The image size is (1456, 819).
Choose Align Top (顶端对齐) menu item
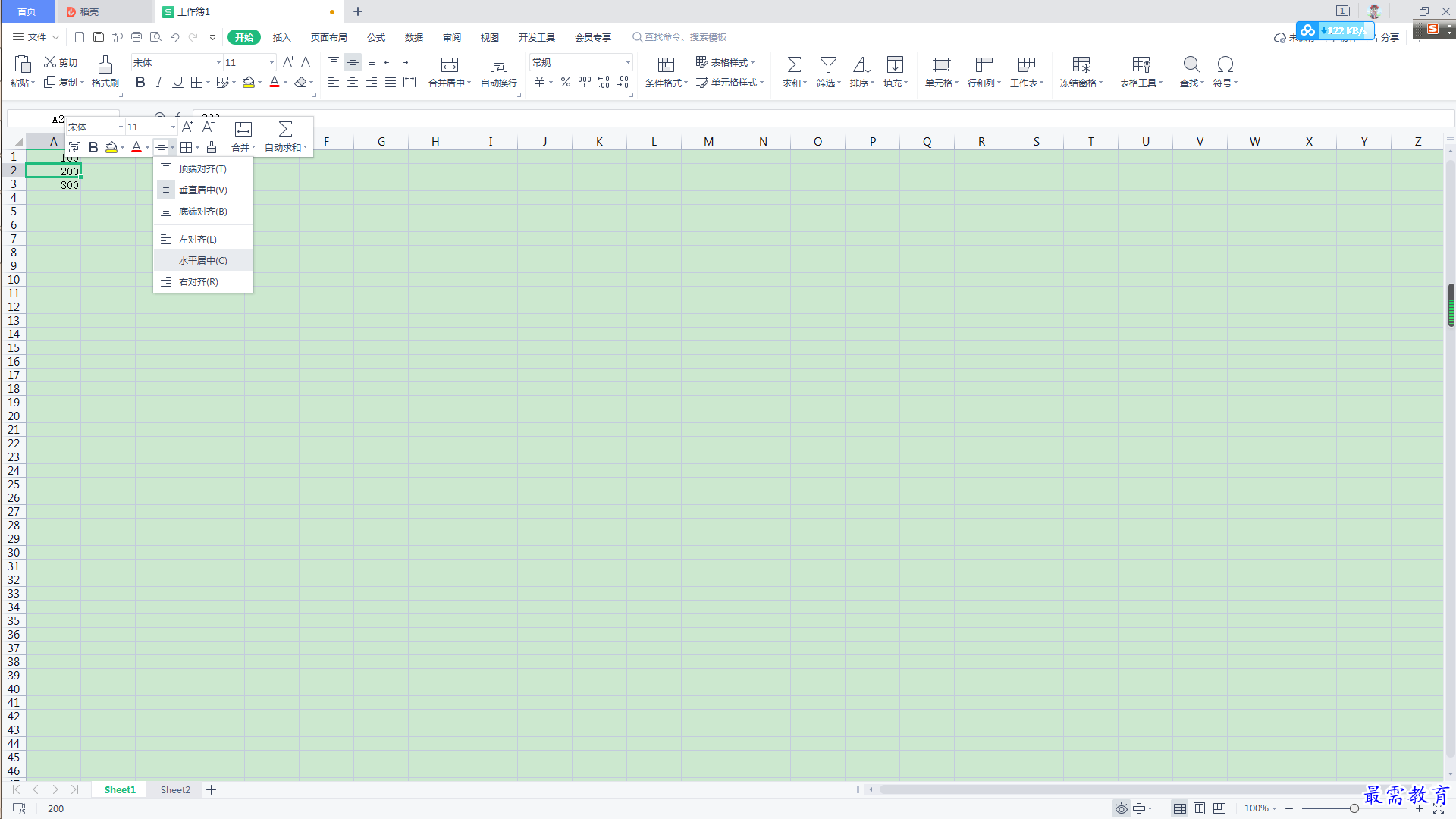click(203, 168)
